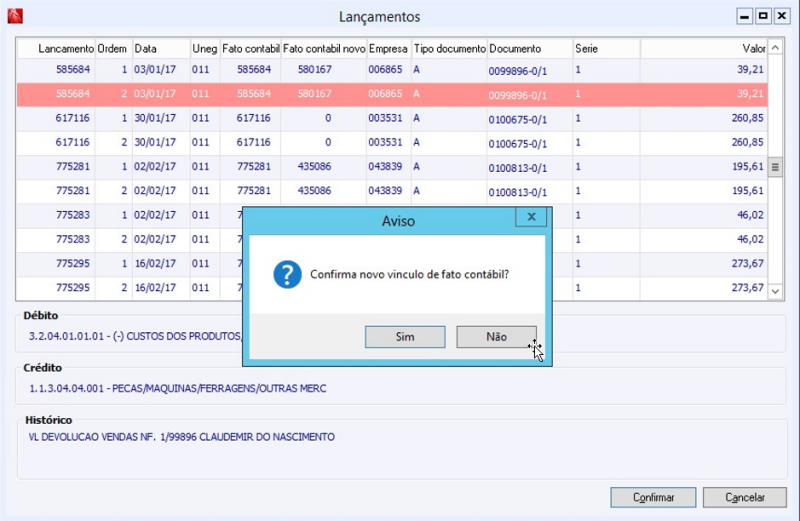This screenshot has width=800, height=521.
Task: Click value 435086 in 775281 ordem 1 row
Action: tap(315, 166)
